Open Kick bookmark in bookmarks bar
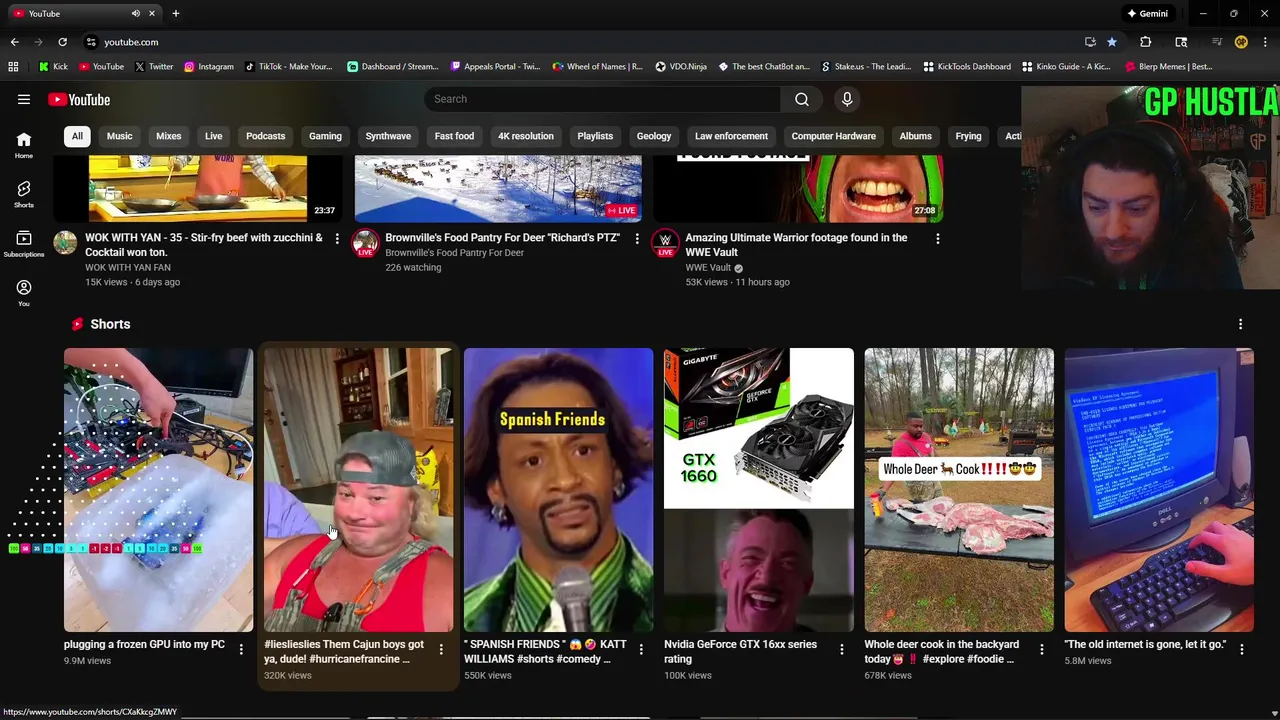The height and width of the screenshot is (720, 1280). point(53,67)
